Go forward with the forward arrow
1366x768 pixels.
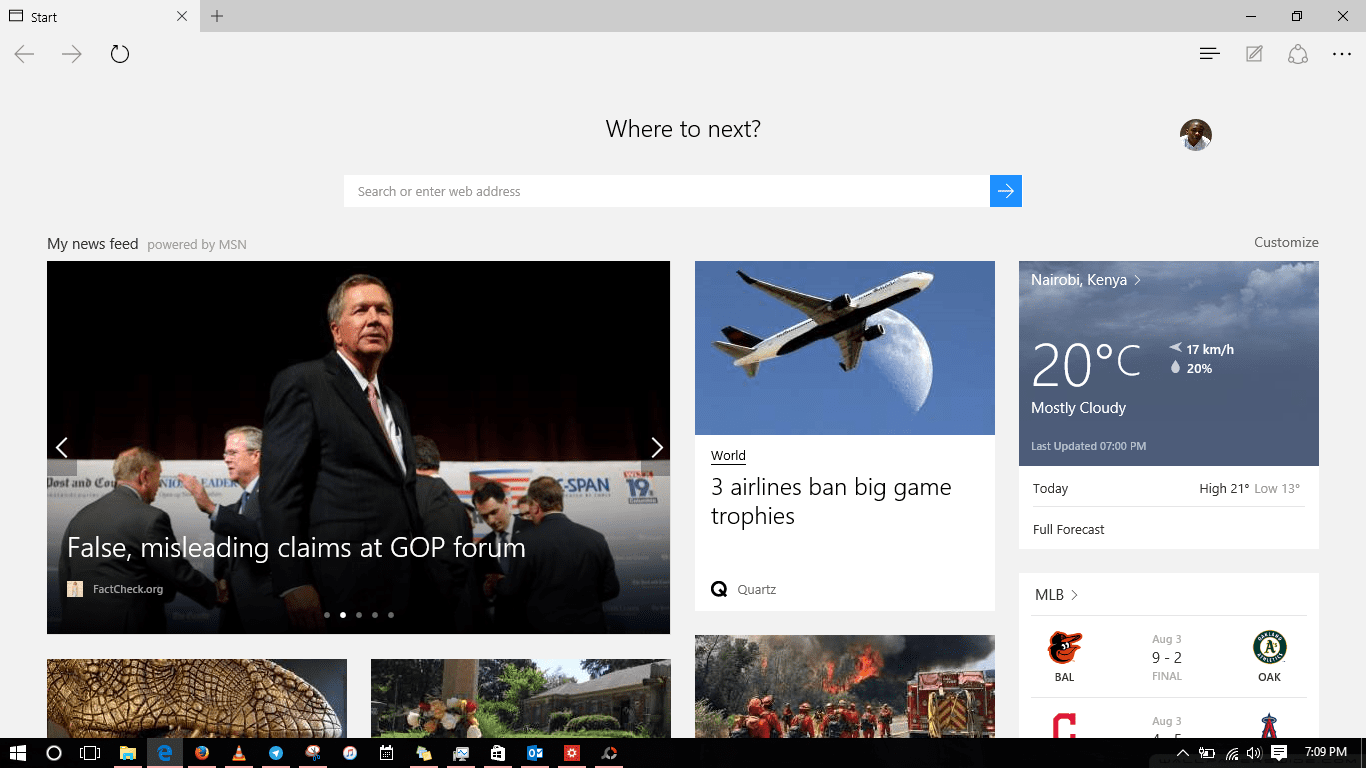point(72,54)
